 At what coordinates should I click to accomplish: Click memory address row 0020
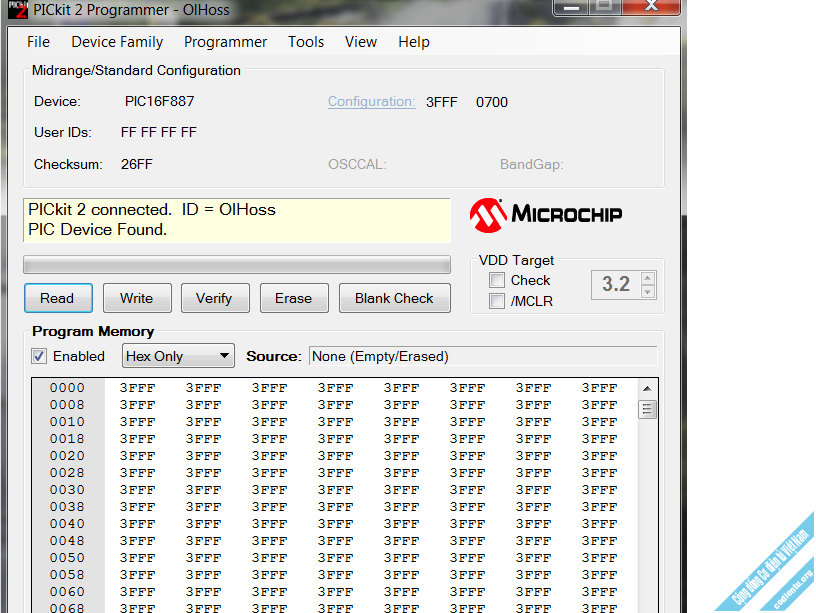point(67,456)
